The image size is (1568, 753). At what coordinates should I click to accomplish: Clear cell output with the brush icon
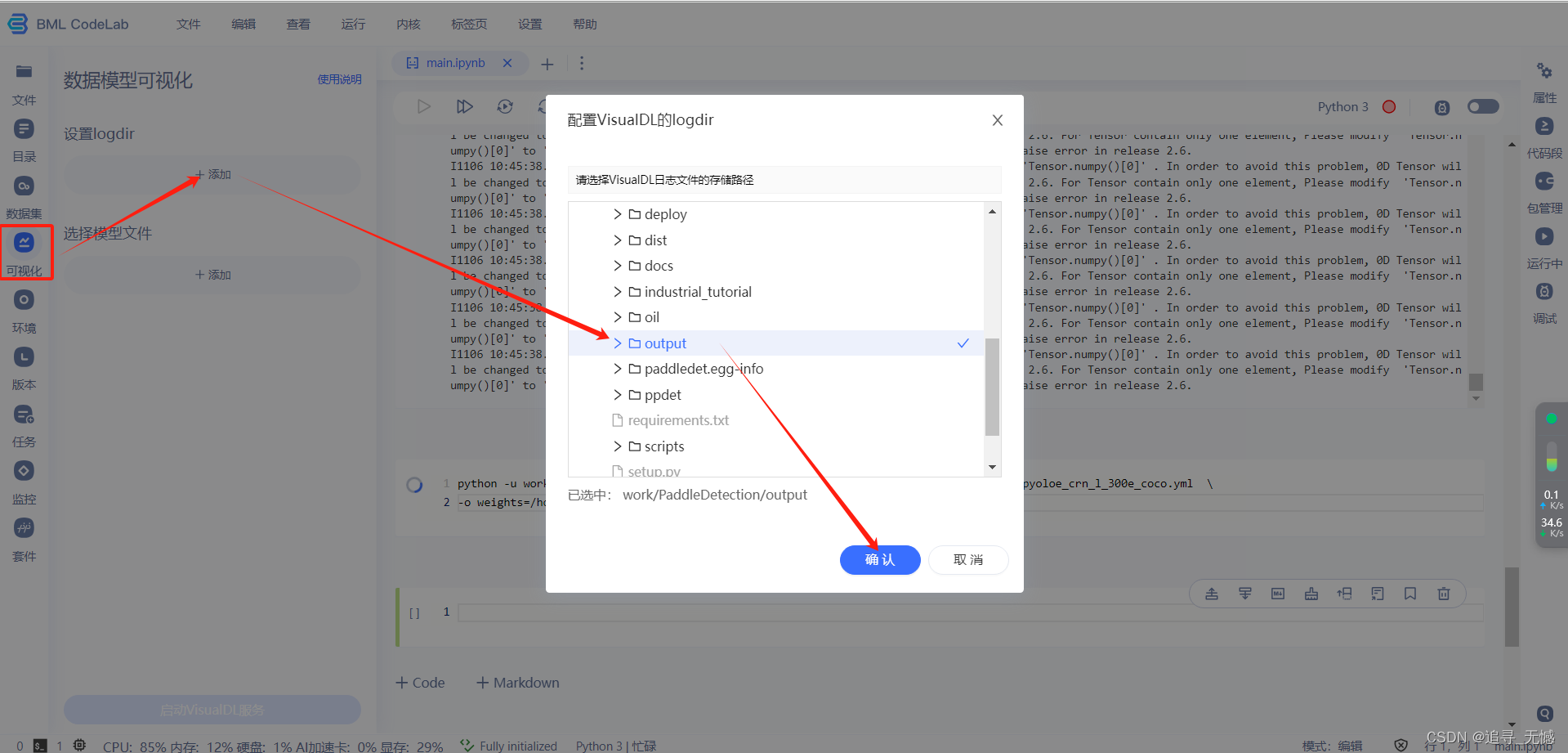click(x=1311, y=594)
